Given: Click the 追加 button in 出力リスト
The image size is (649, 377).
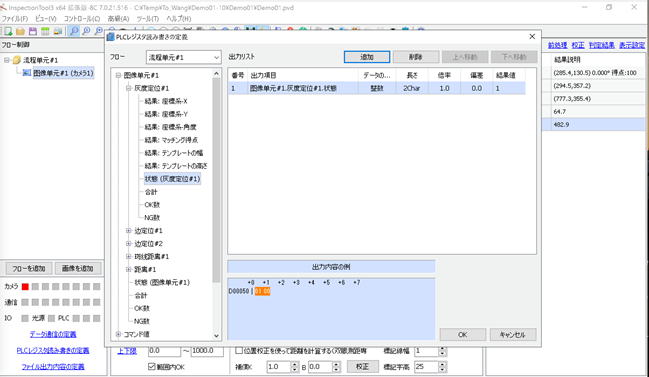Looking at the screenshot, I should (x=367, y=57).
